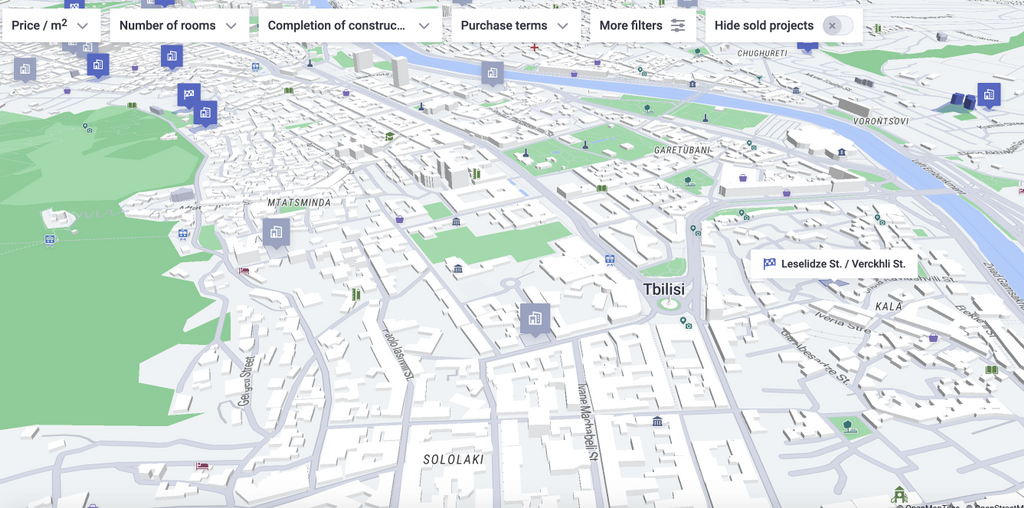This screenshot has width=1024, height=508.
Task: Select the blue building pin just below the flag pin
Action: coord(205,113)
